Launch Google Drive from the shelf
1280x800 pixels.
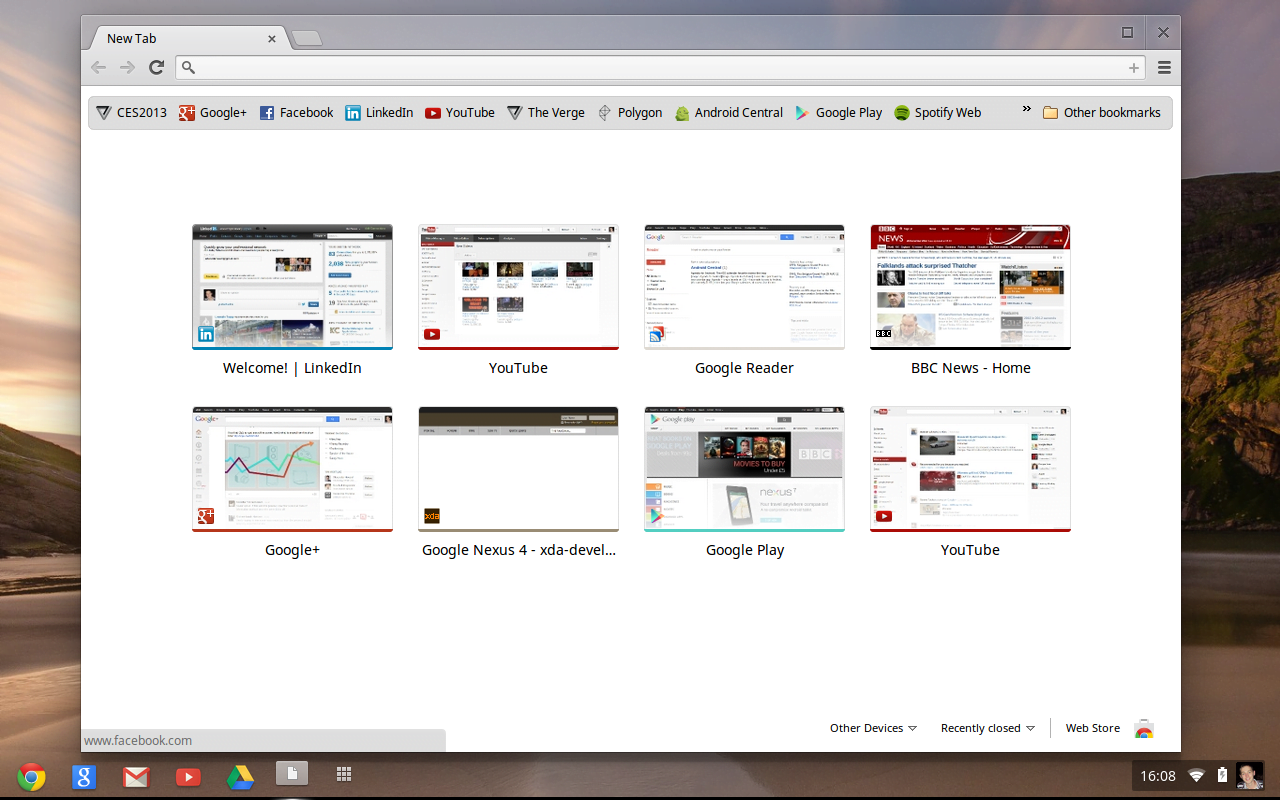coord(240,776)
